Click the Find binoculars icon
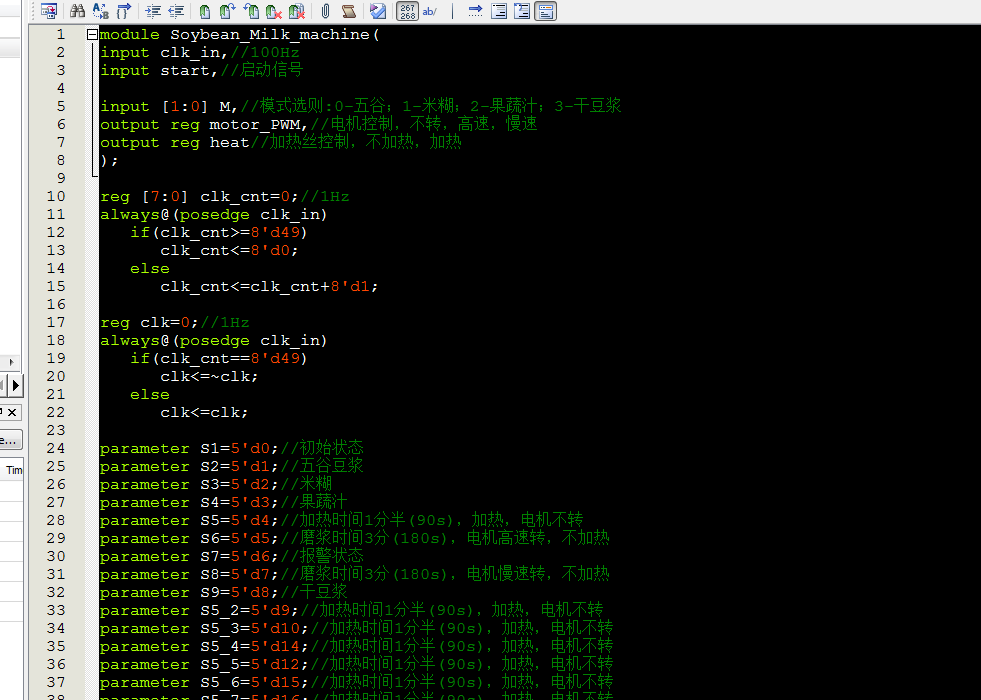 click(77, 11)
